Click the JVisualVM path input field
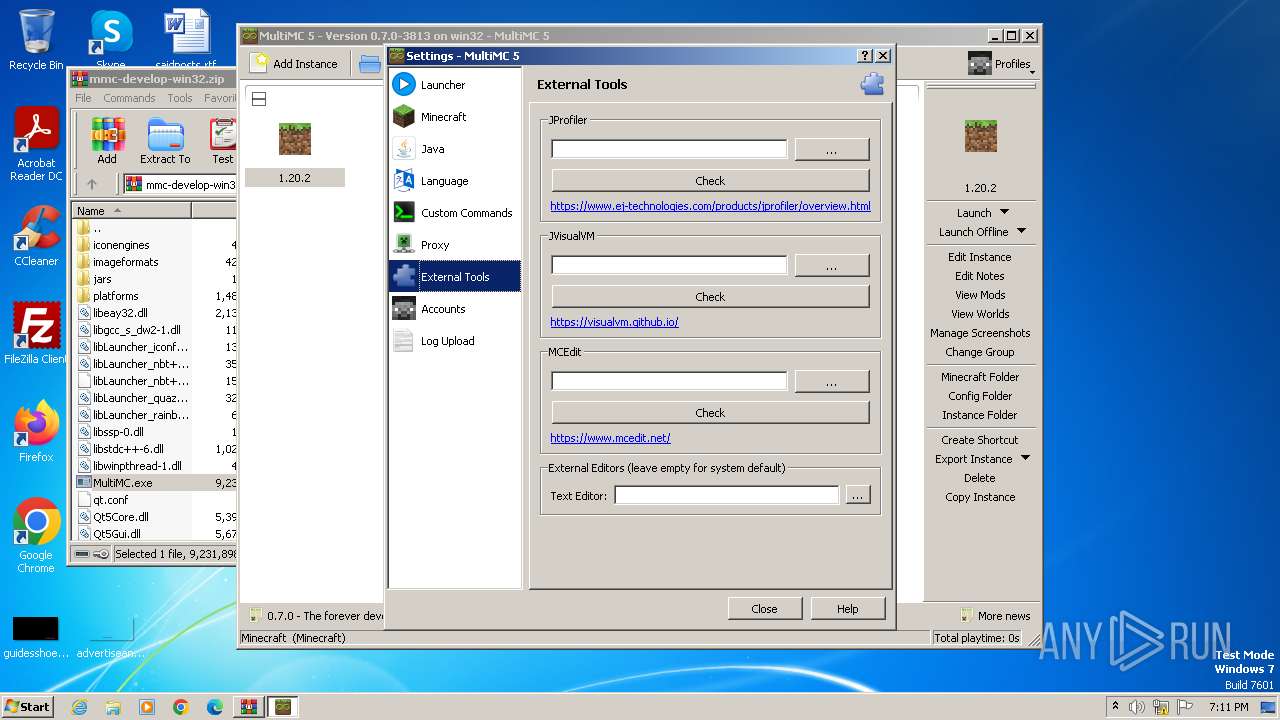 (669, 266)
